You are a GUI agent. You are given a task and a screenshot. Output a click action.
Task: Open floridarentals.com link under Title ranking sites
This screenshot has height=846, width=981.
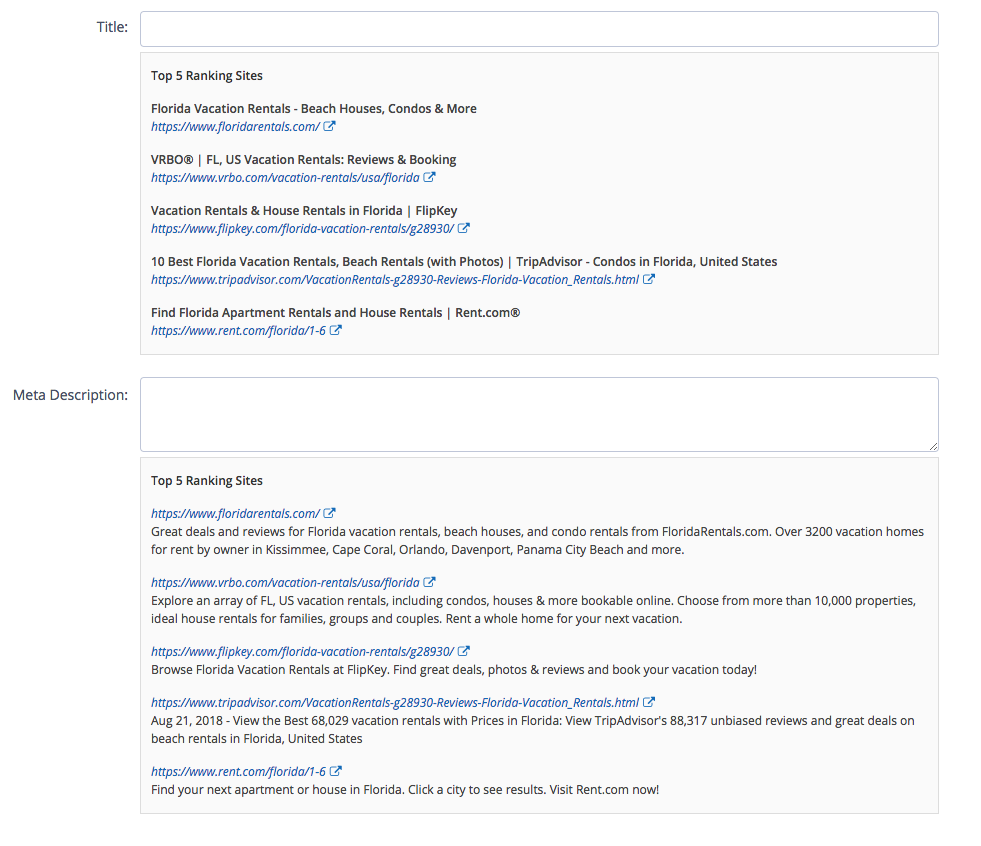(x=235, y=126)
